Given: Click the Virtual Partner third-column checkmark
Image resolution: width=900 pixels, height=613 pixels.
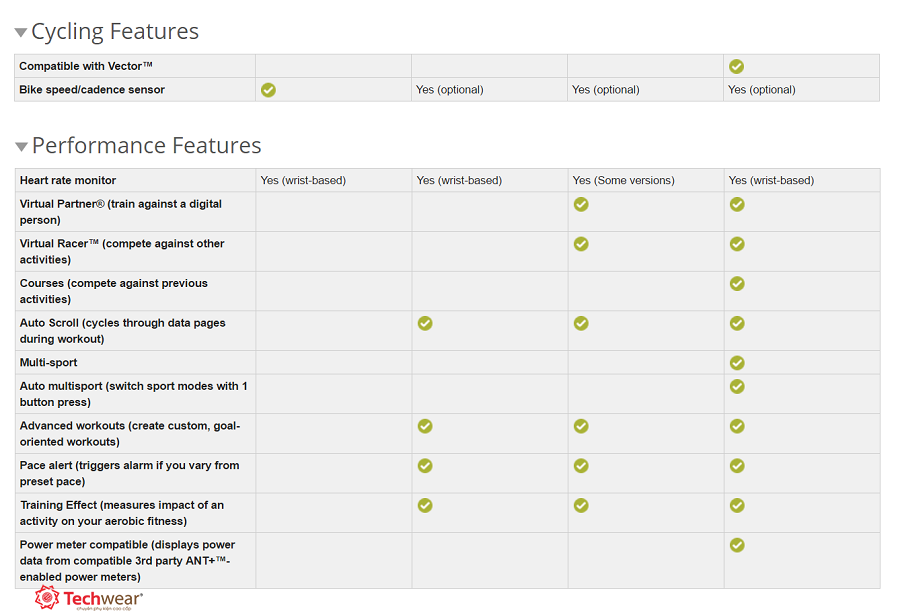Looking at the screenshot, I should (x=581, y=205).
